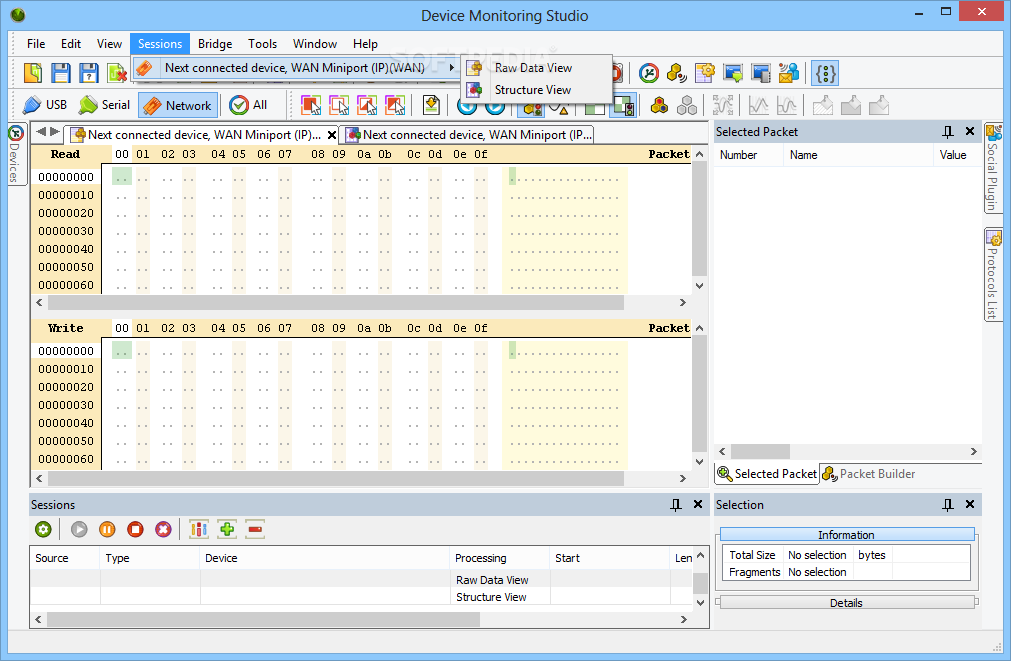Click the overlapping blue windows icon
The height and width of the screenshot is (661, 1011).
tap(761, 73)
